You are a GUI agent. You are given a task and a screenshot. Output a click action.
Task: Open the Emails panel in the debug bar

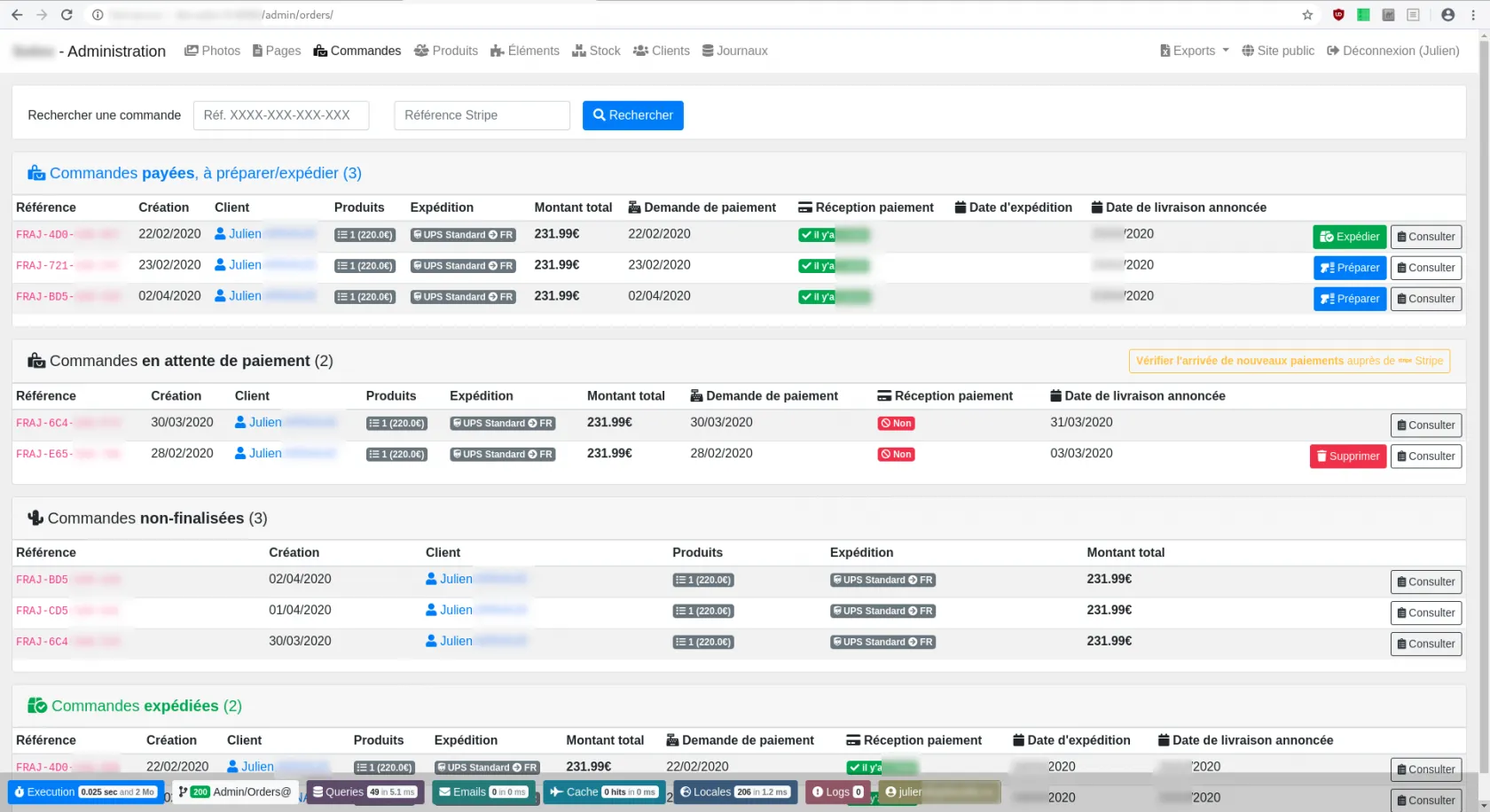click(483, 792)
